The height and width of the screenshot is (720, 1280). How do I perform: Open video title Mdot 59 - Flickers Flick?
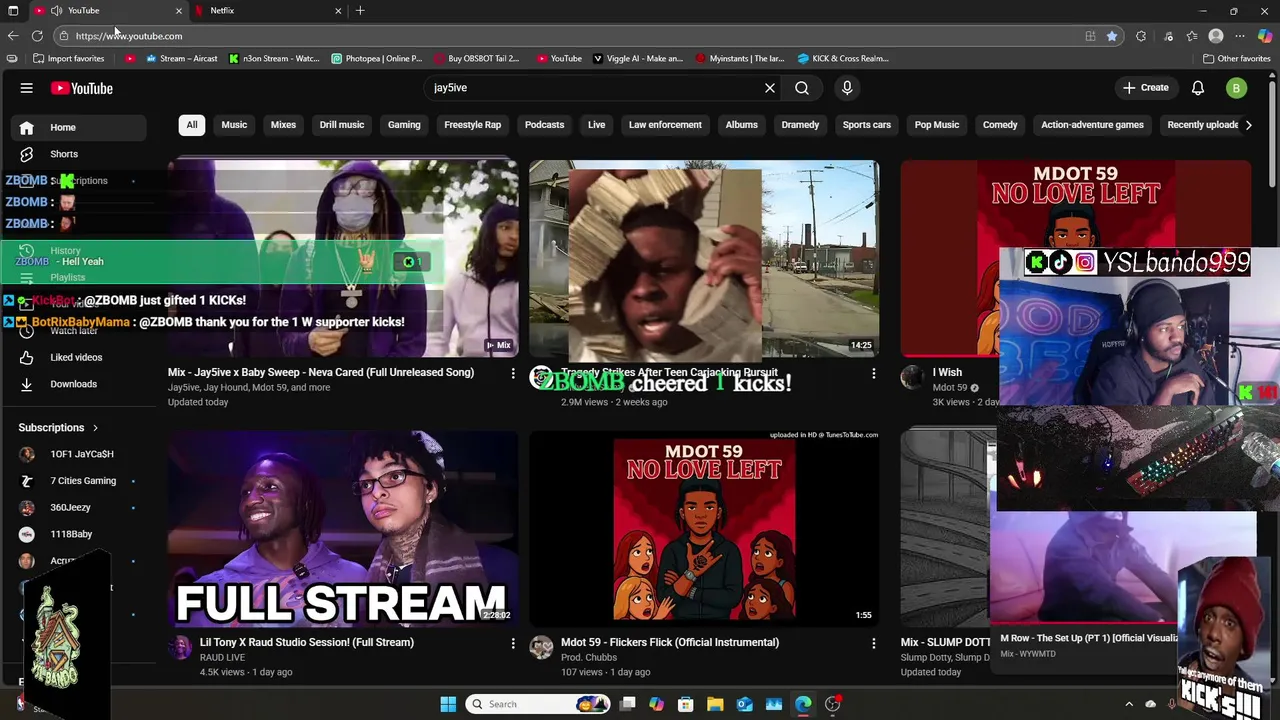click(670, 642)
